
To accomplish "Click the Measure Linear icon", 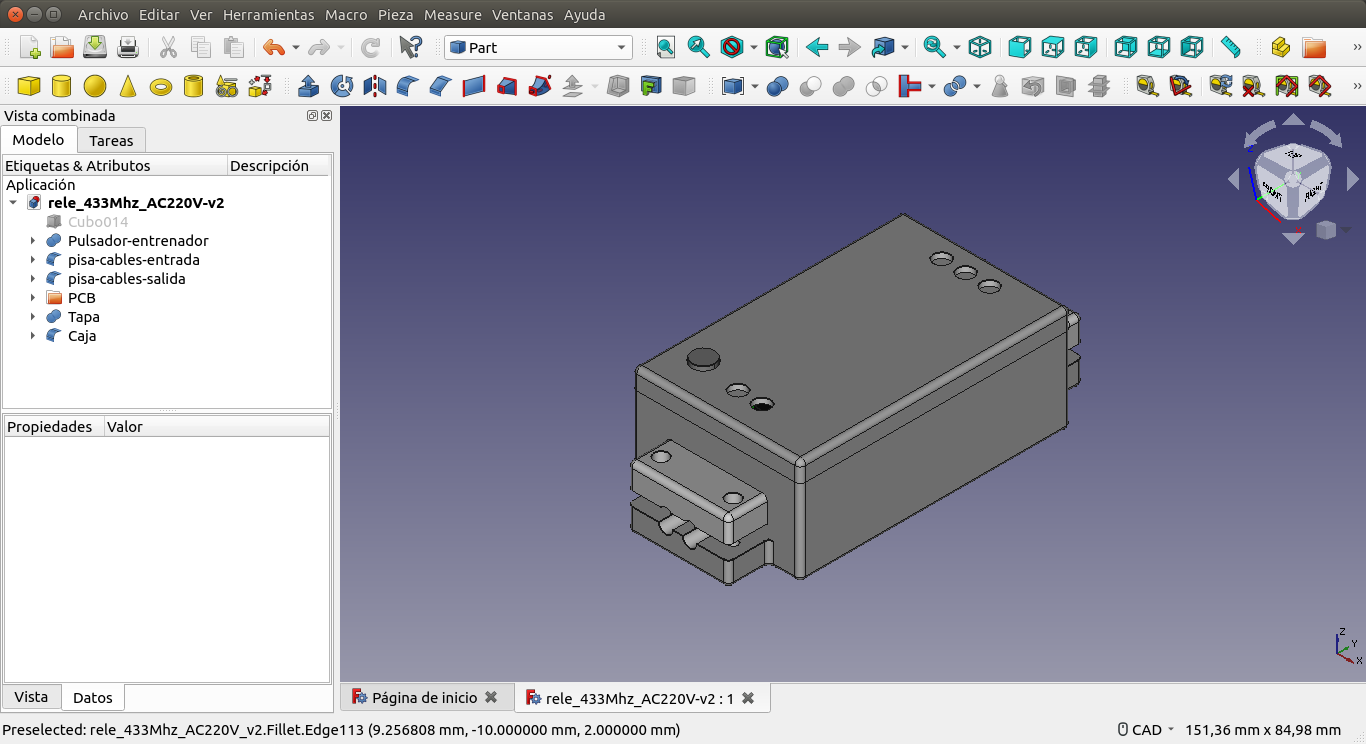I will point(1147,86).
